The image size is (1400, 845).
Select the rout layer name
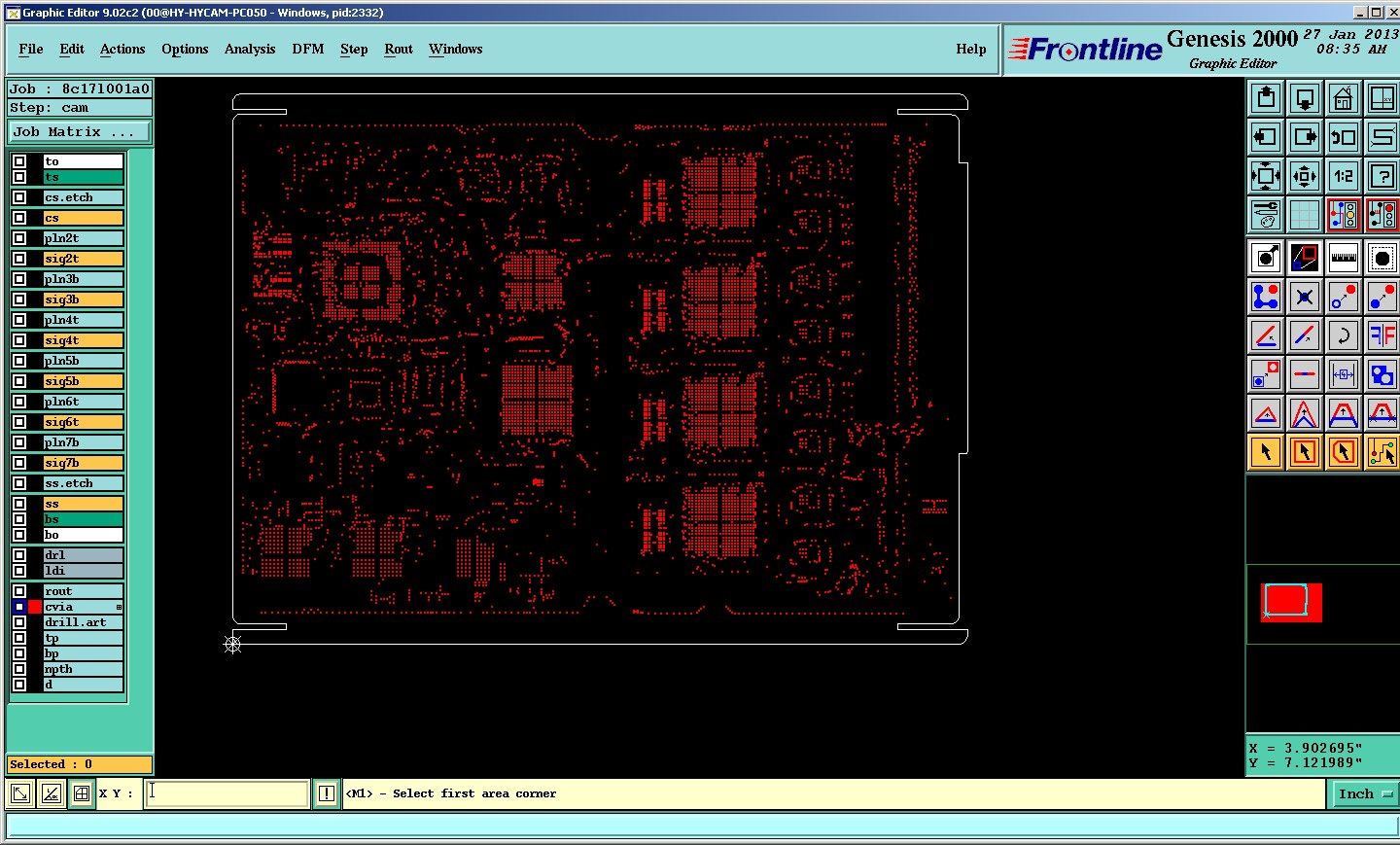pos(84,591)
